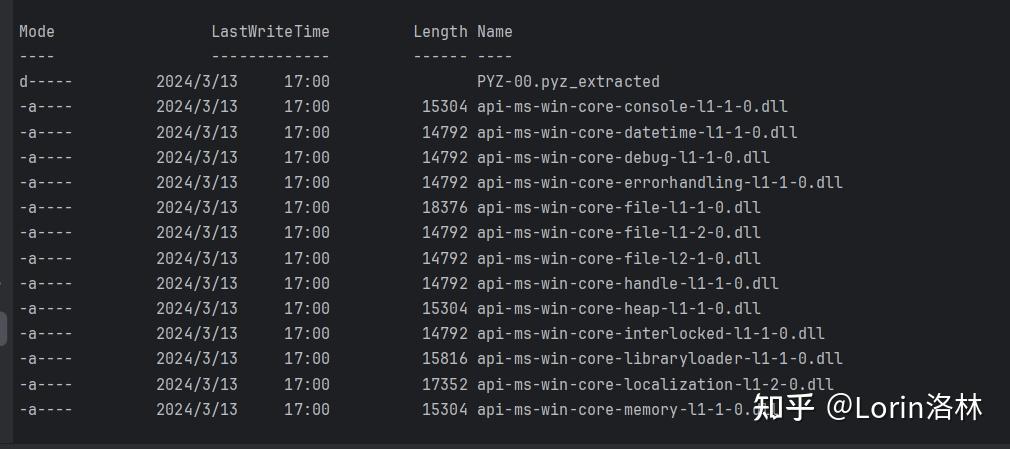Click the api-ms-win-core-errorhandling-l1-1-0.dll filename
The image size is (1010, 449).
click(660, 182)
